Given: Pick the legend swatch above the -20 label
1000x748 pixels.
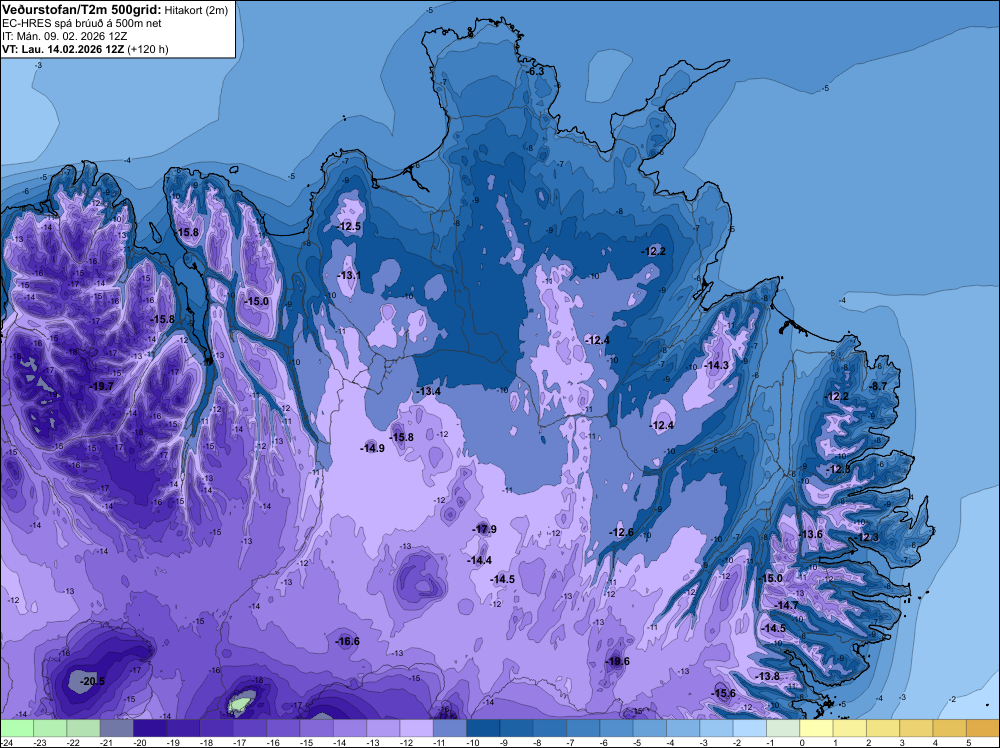Looking at the screenshot, I should 150,728.
